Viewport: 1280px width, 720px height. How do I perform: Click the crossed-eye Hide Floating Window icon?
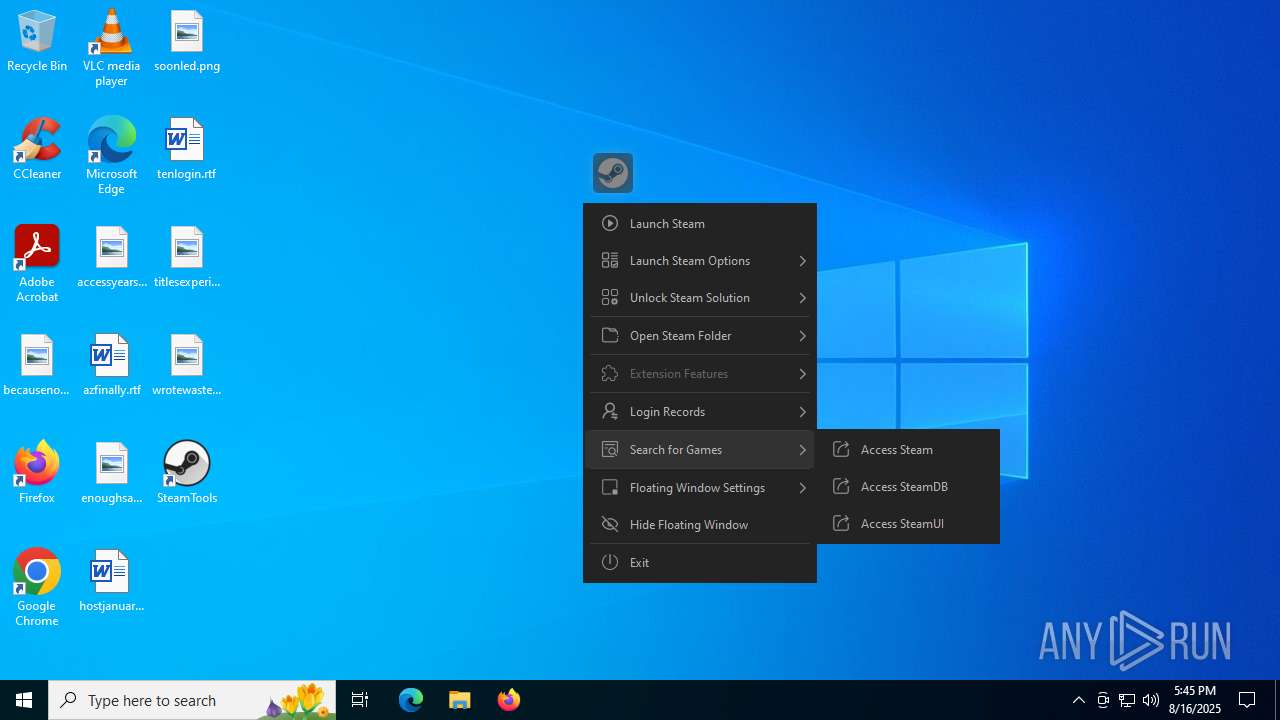(610, 524)
